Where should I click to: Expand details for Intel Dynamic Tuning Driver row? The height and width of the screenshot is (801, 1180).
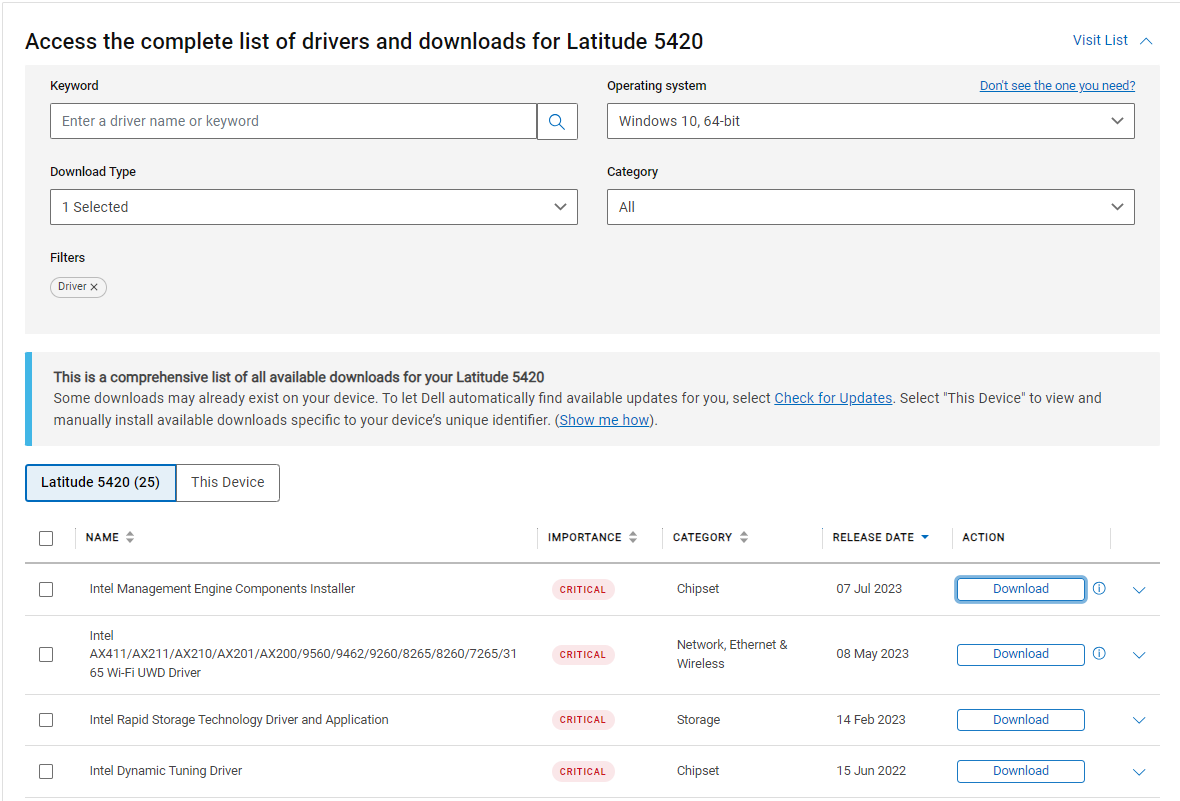1139,772
